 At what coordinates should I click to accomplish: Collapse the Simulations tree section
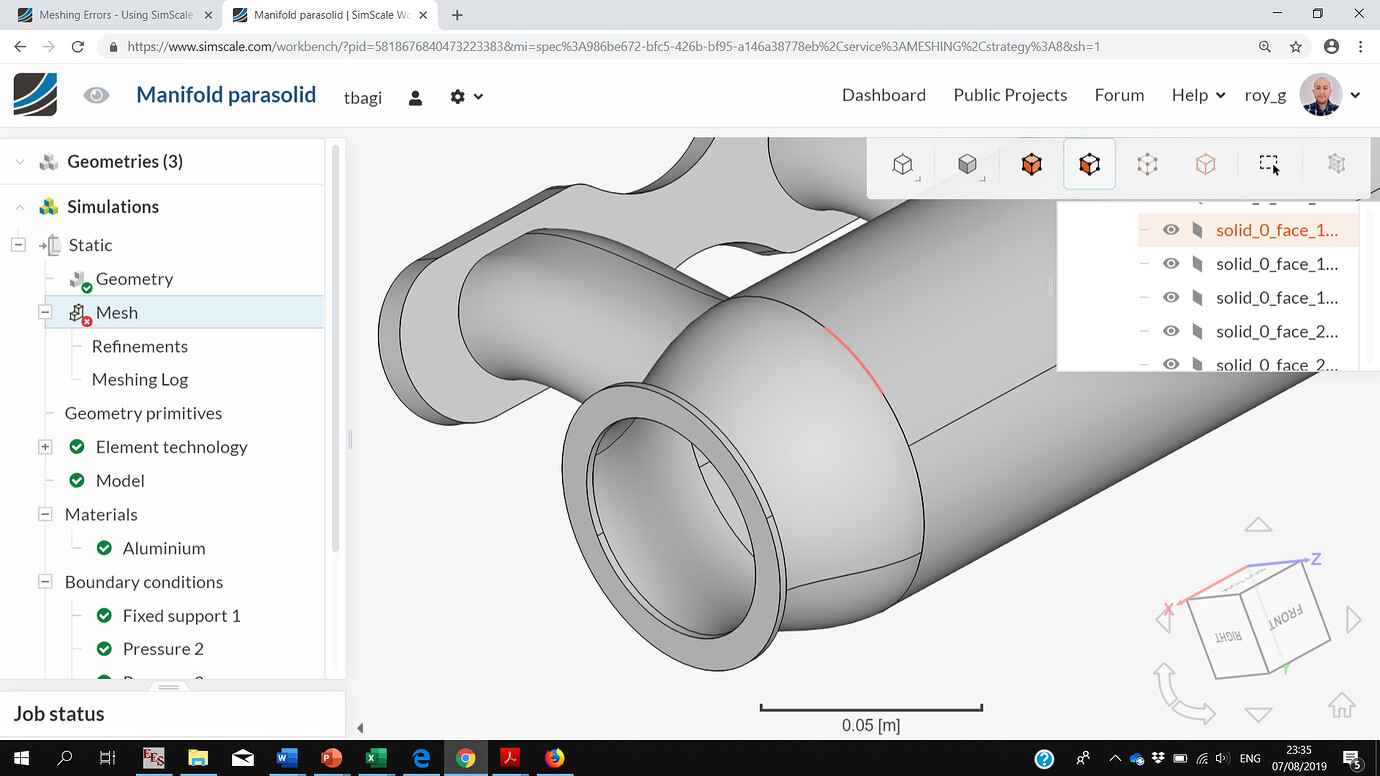pos(20,206)
